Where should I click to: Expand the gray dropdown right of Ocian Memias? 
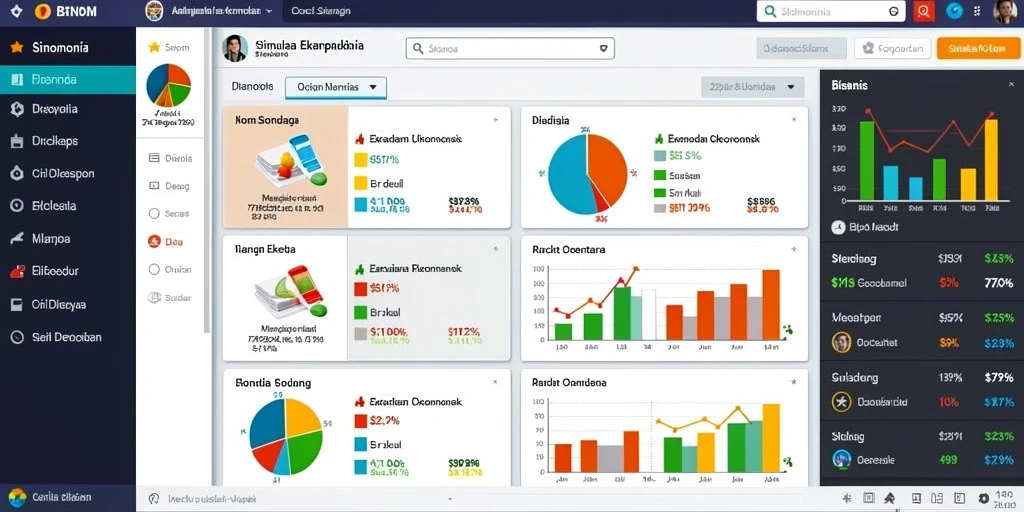coord(752,86)
